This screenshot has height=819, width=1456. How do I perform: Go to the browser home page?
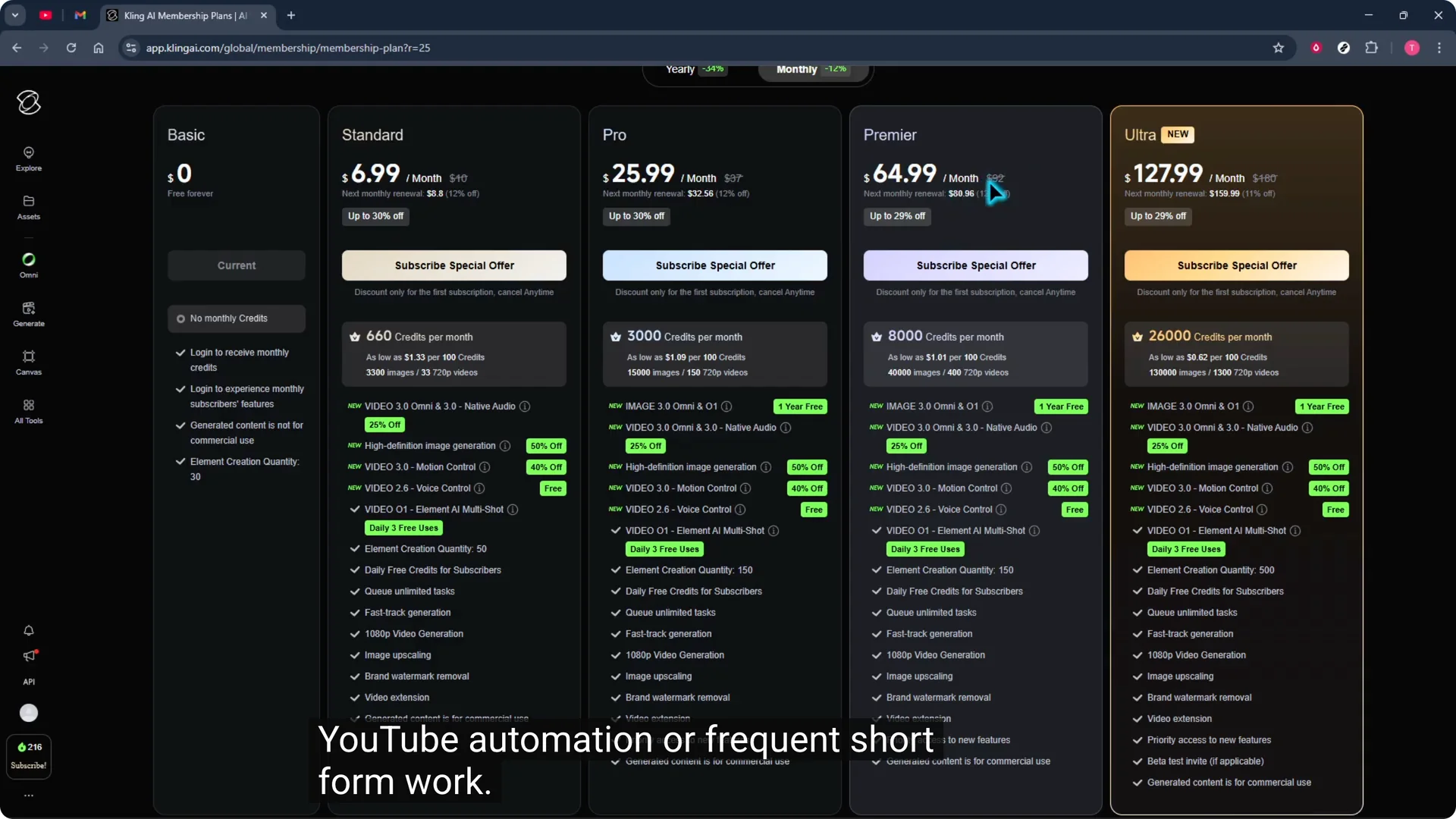pyautogui.click(x=99, y=48)
